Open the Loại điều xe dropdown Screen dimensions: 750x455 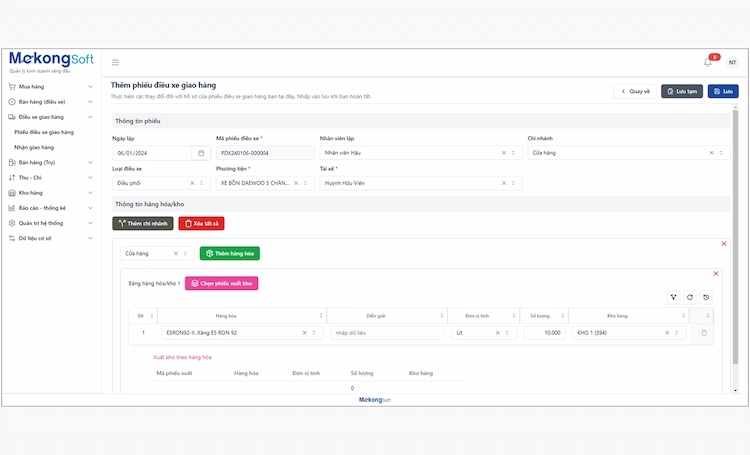click(x=203, y=183)
